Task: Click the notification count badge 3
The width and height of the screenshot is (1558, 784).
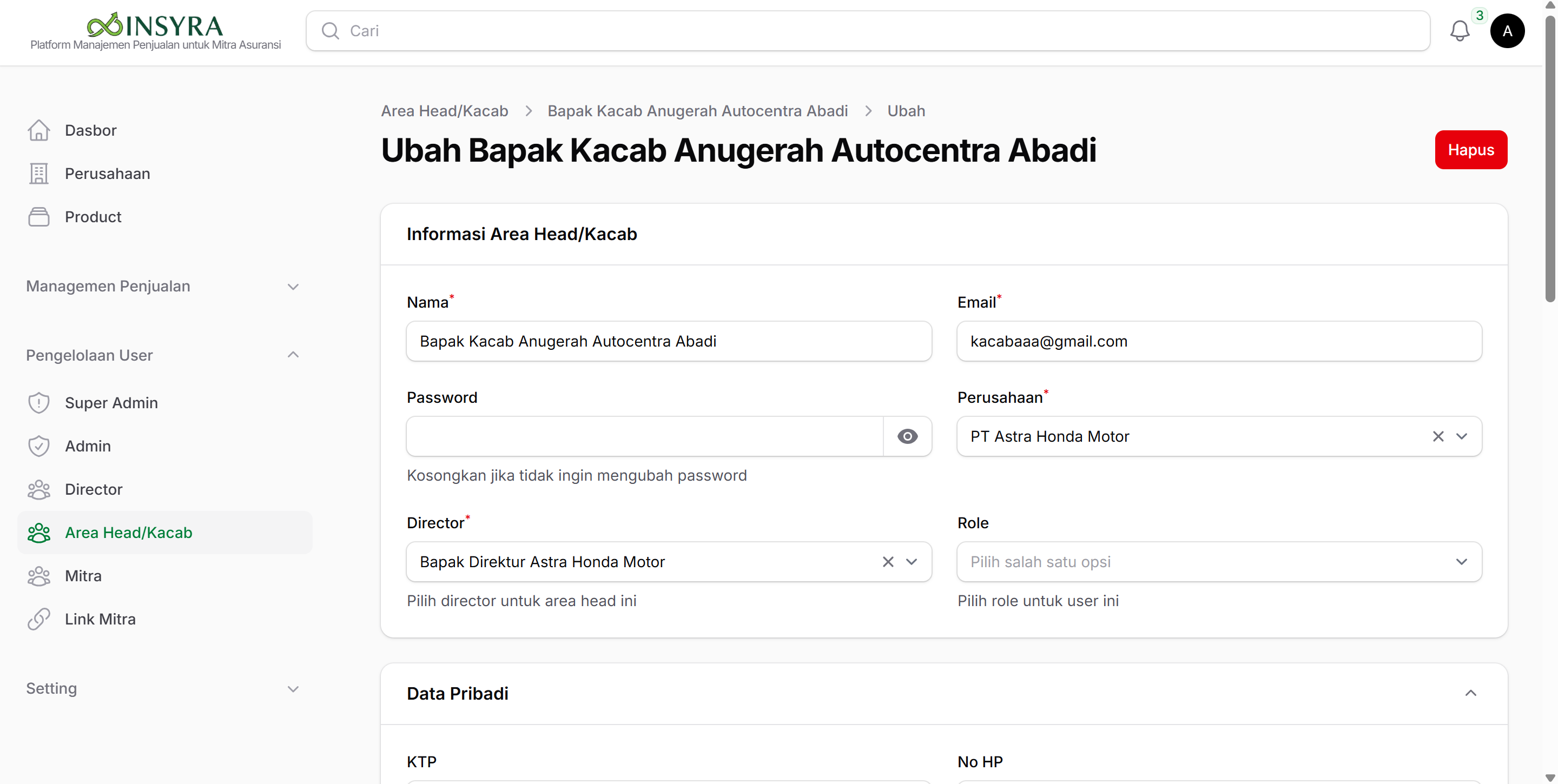Action: coord(1480,15)
